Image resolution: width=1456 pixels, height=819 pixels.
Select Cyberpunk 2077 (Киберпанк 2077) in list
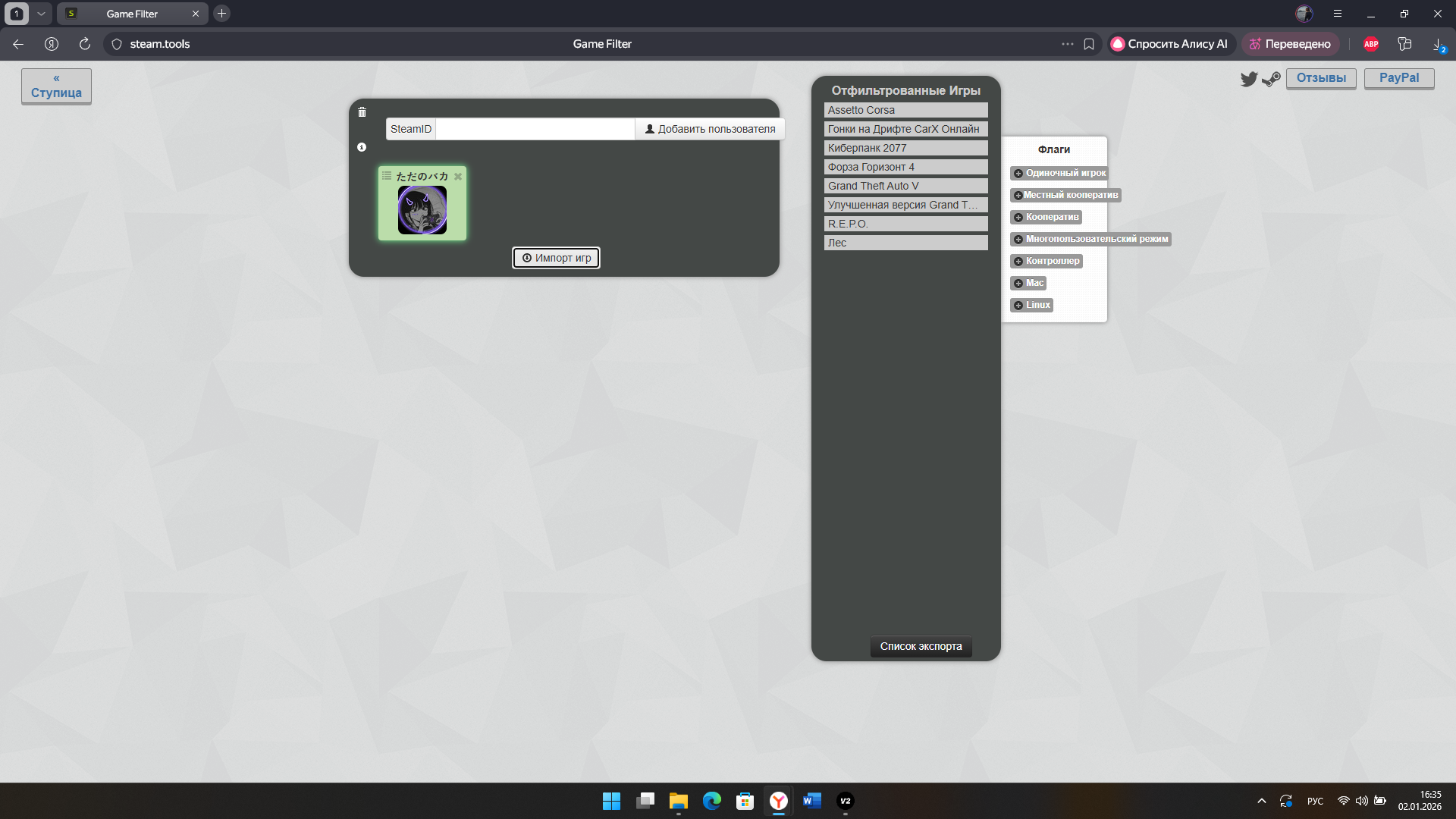905,148
